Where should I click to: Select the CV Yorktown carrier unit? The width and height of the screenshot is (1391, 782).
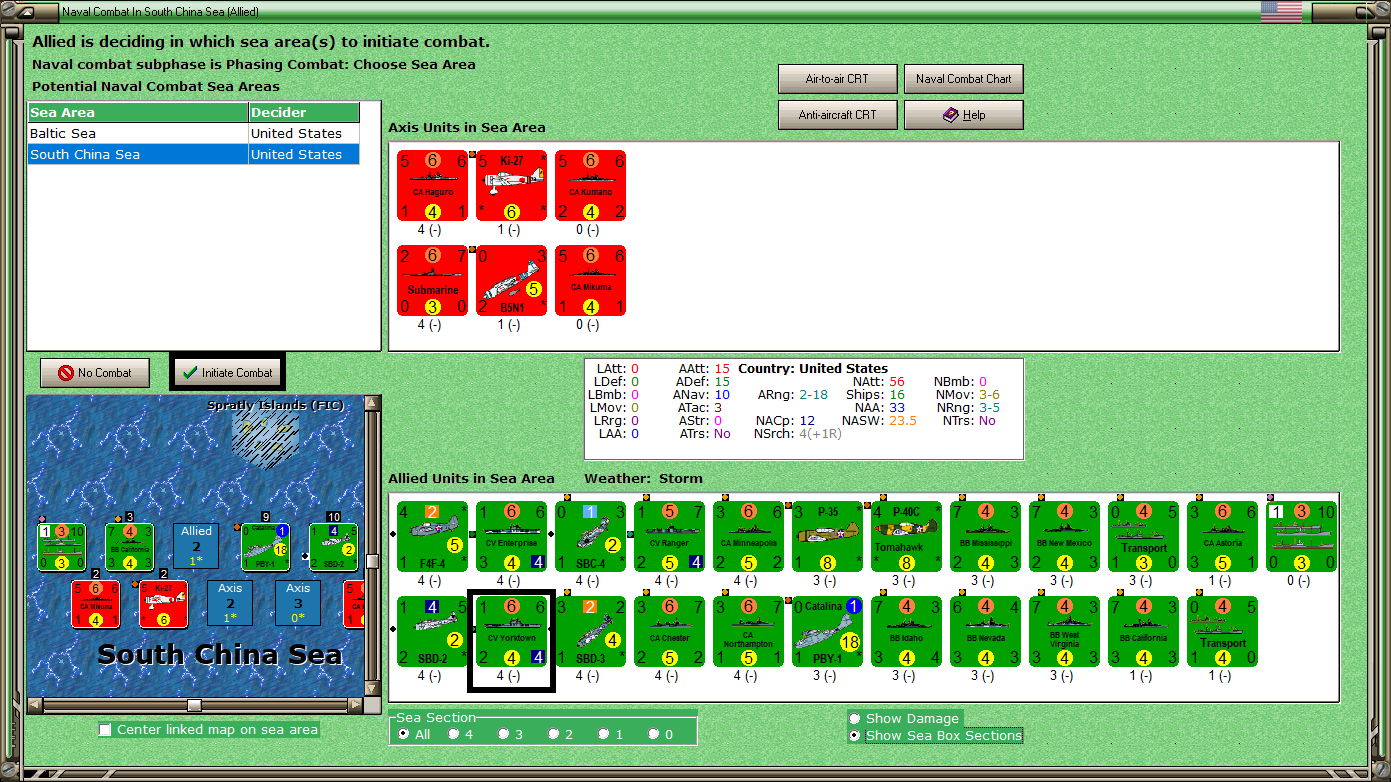(511, 632)
